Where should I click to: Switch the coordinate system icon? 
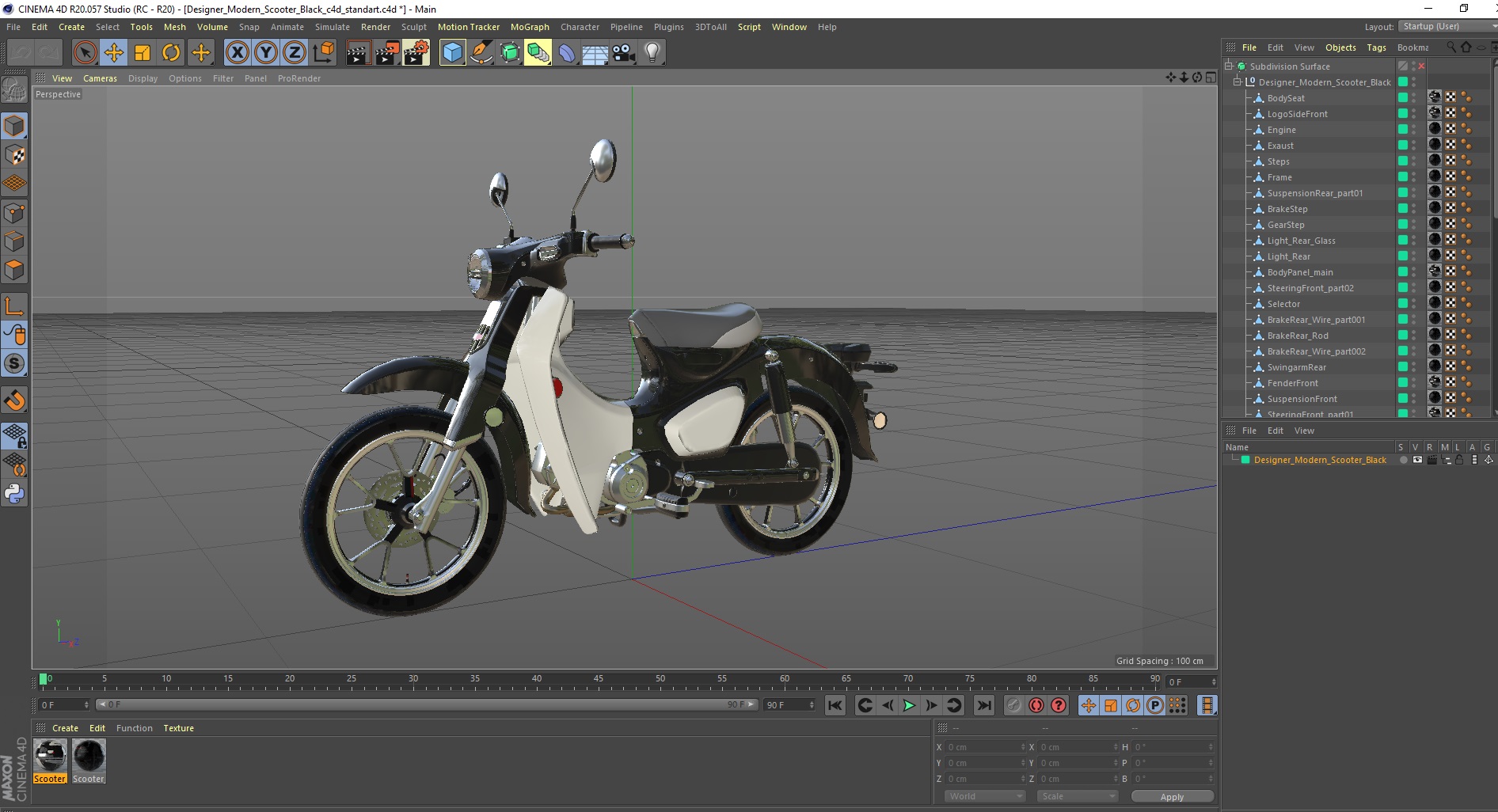click(323, 53)
